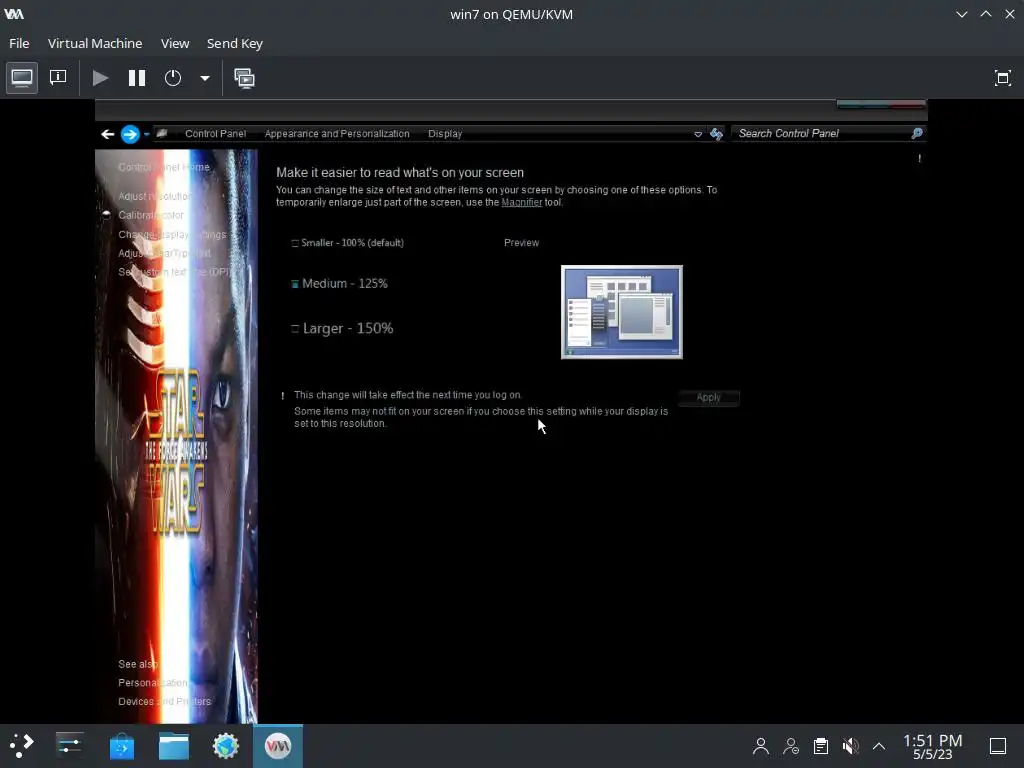
Task: Switch console to fullscreen
Action: click(1002, 78)
